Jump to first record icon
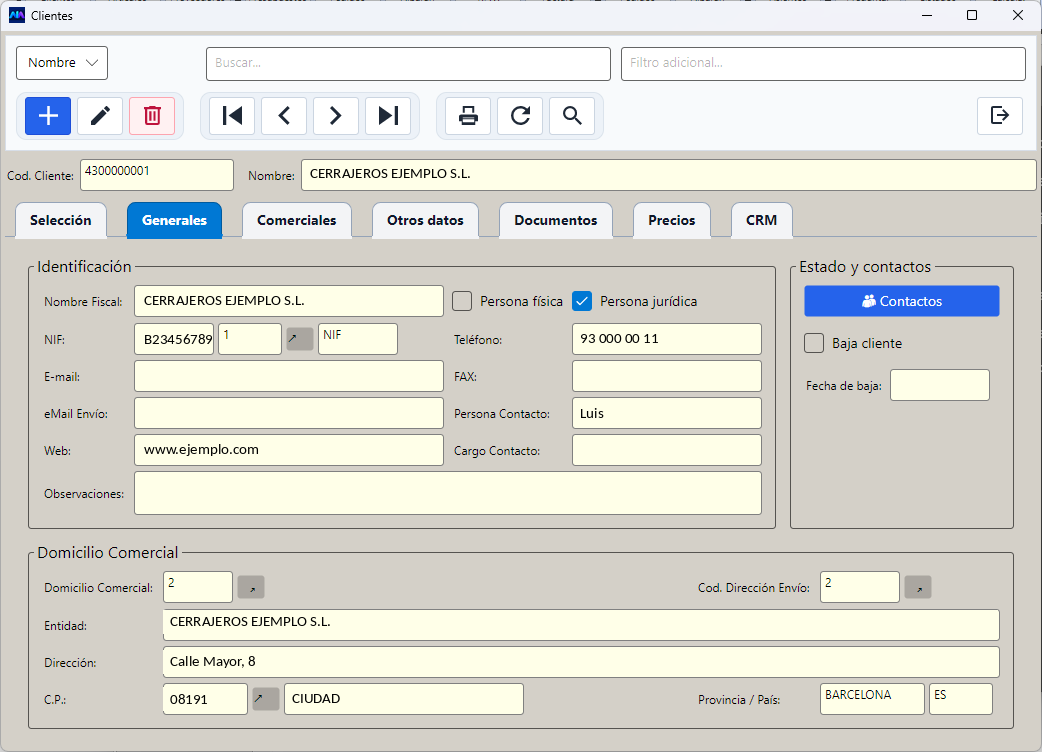The width and height of the screenshot is (1042, 752). 232,116
